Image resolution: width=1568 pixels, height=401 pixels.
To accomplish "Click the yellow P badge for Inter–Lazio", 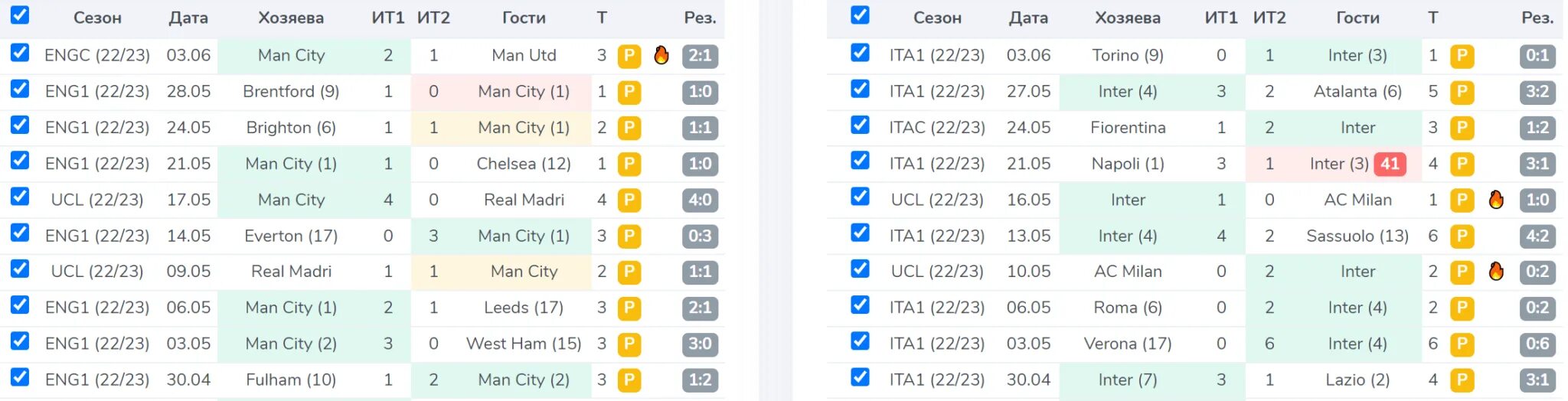I will [1462, 380].
